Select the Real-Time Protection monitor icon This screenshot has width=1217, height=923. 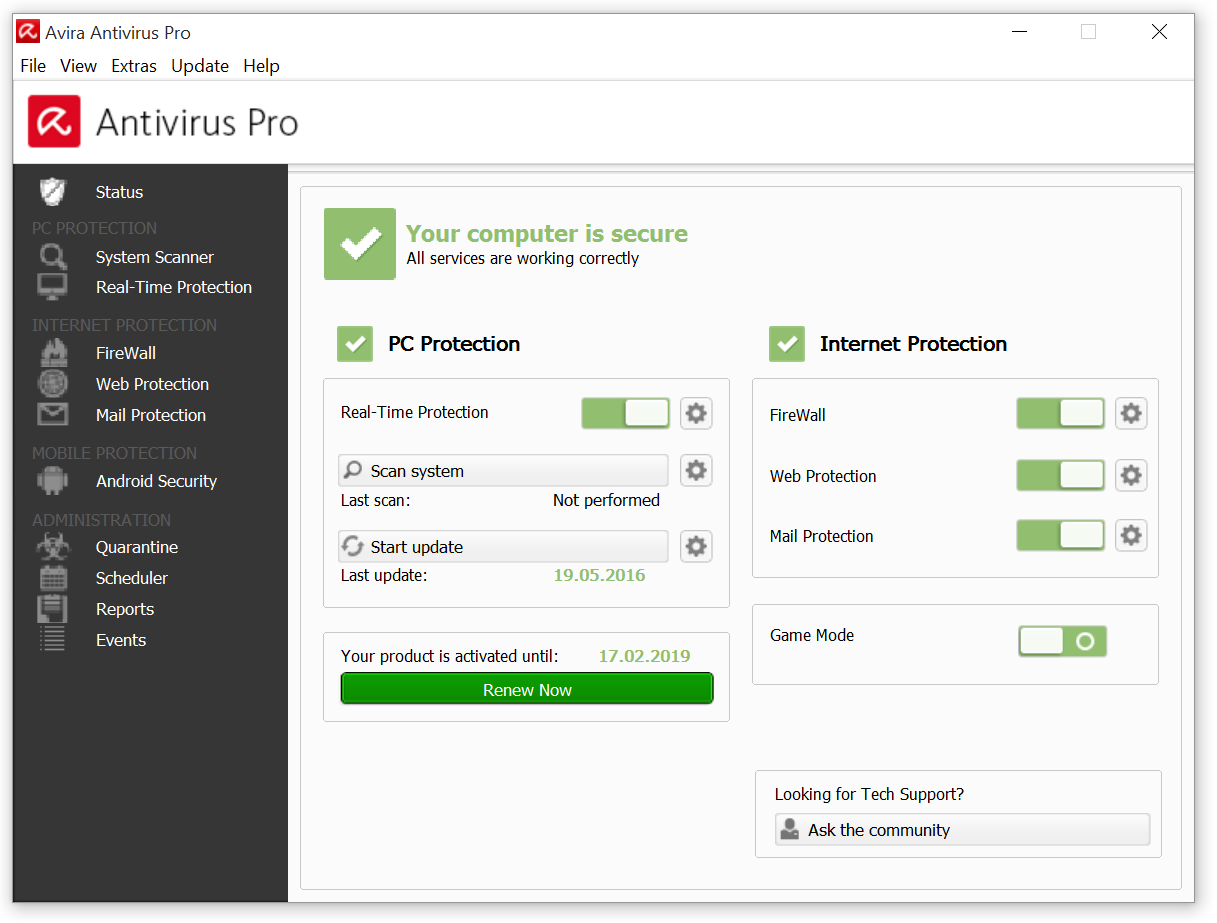coord(51,287)
